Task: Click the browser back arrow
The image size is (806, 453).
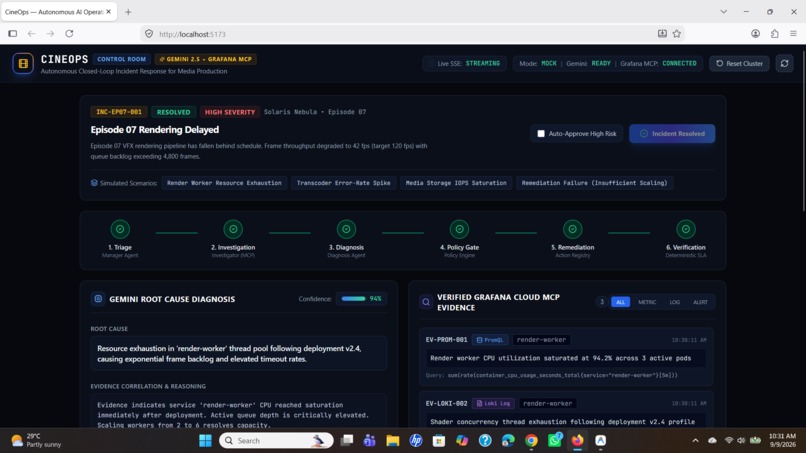Action: [31, 33]
